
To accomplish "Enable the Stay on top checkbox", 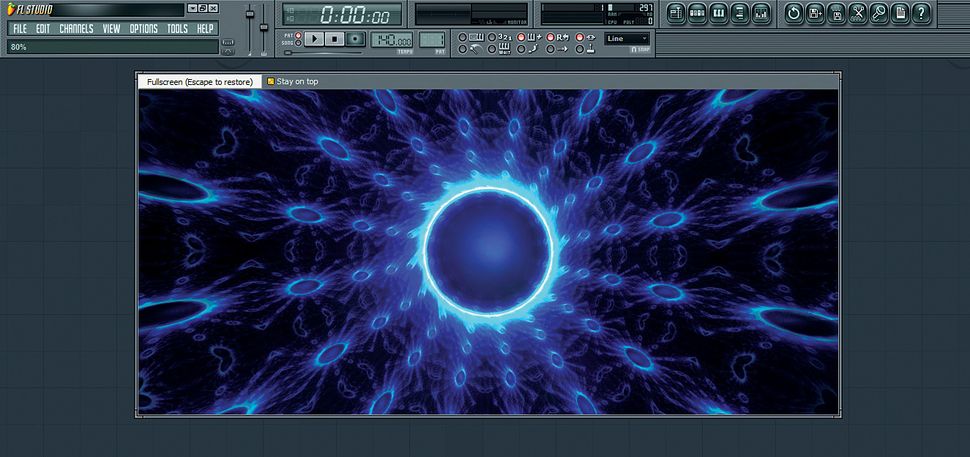I will pos(271,81).
